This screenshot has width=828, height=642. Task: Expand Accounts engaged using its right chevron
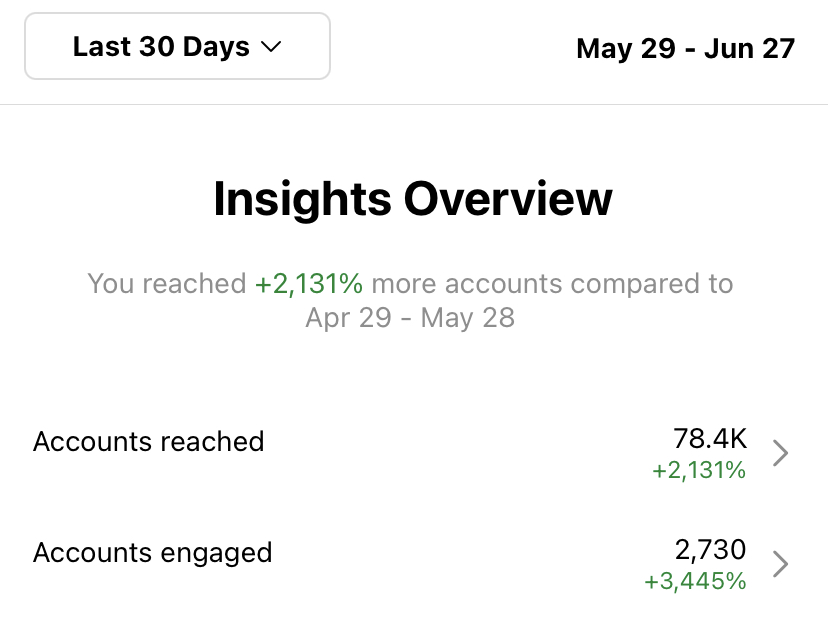[781, 565]
